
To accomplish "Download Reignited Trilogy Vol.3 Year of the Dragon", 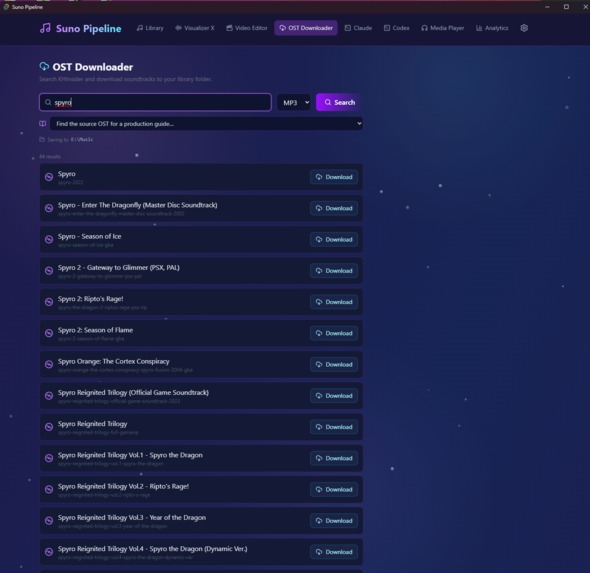I will pyautogui.click(x=334, y=520).
